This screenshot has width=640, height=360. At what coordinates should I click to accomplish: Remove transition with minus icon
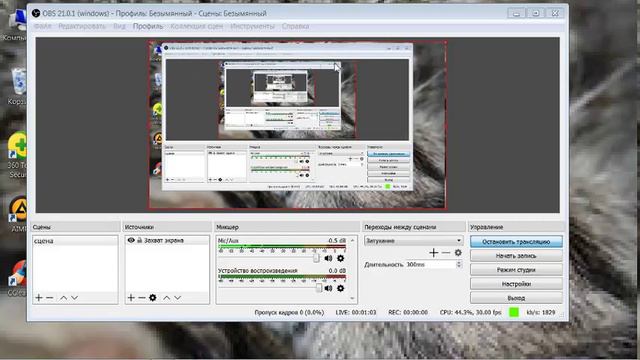[x=446, y=253]
